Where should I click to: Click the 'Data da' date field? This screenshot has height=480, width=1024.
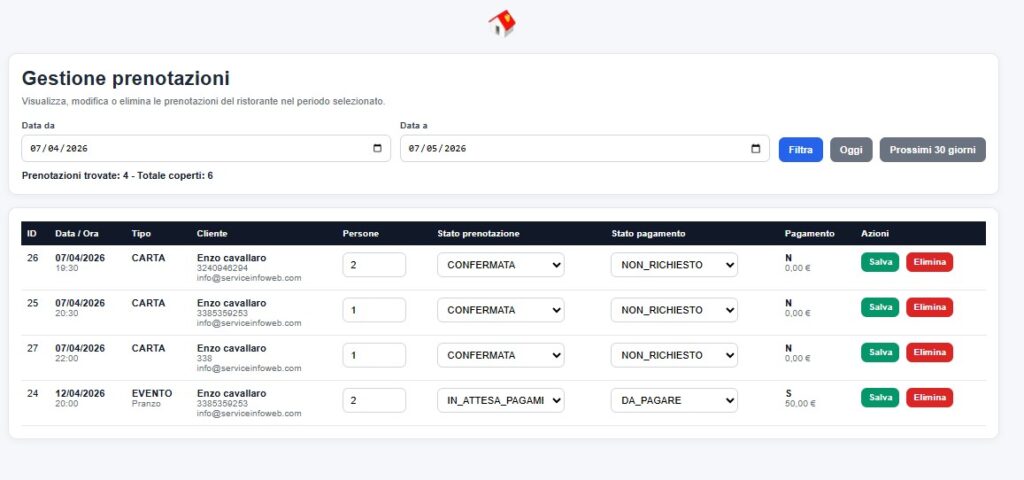190,149
